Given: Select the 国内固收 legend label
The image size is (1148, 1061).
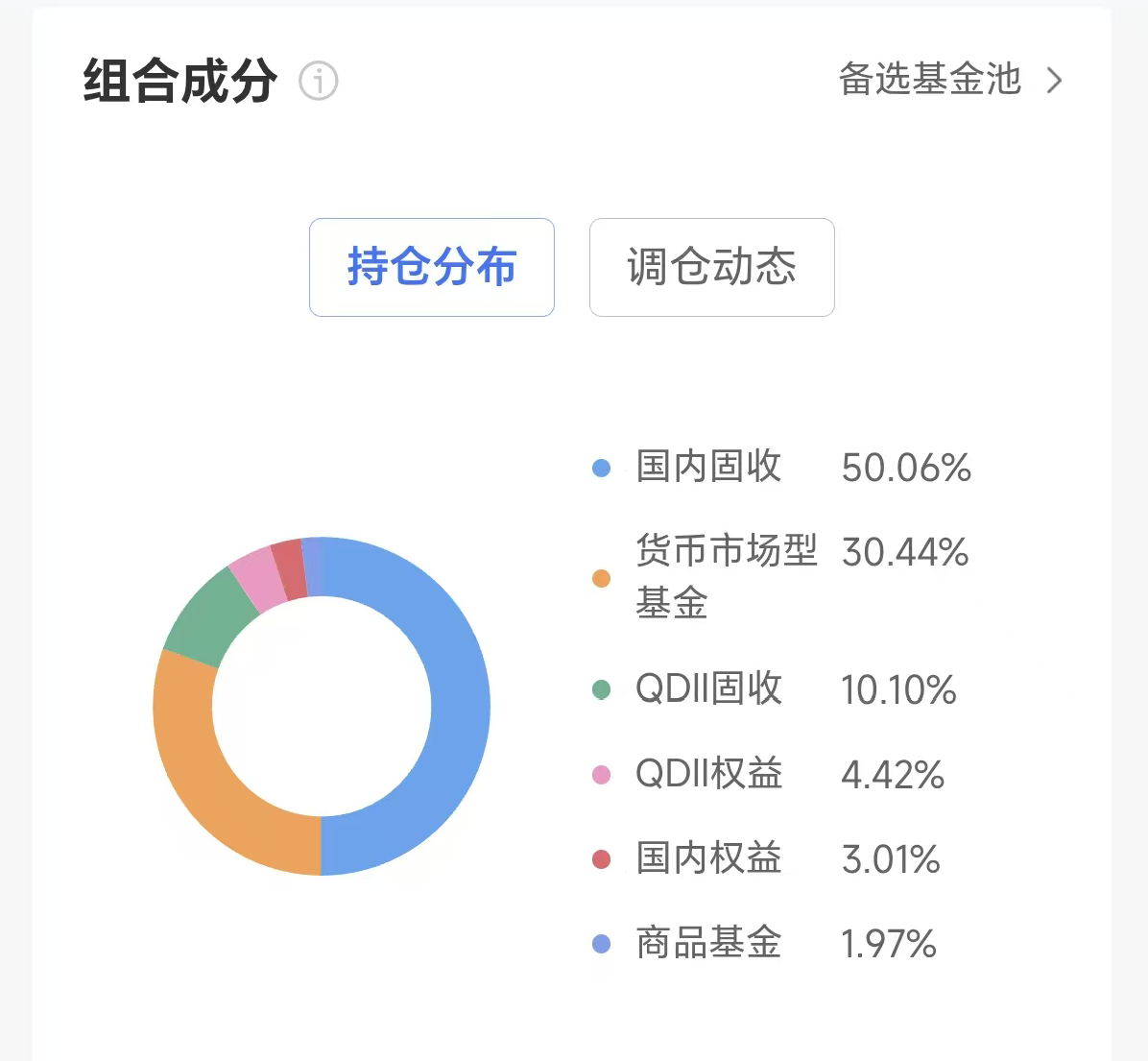Looking at the screenshot, I should pos(708,467).
